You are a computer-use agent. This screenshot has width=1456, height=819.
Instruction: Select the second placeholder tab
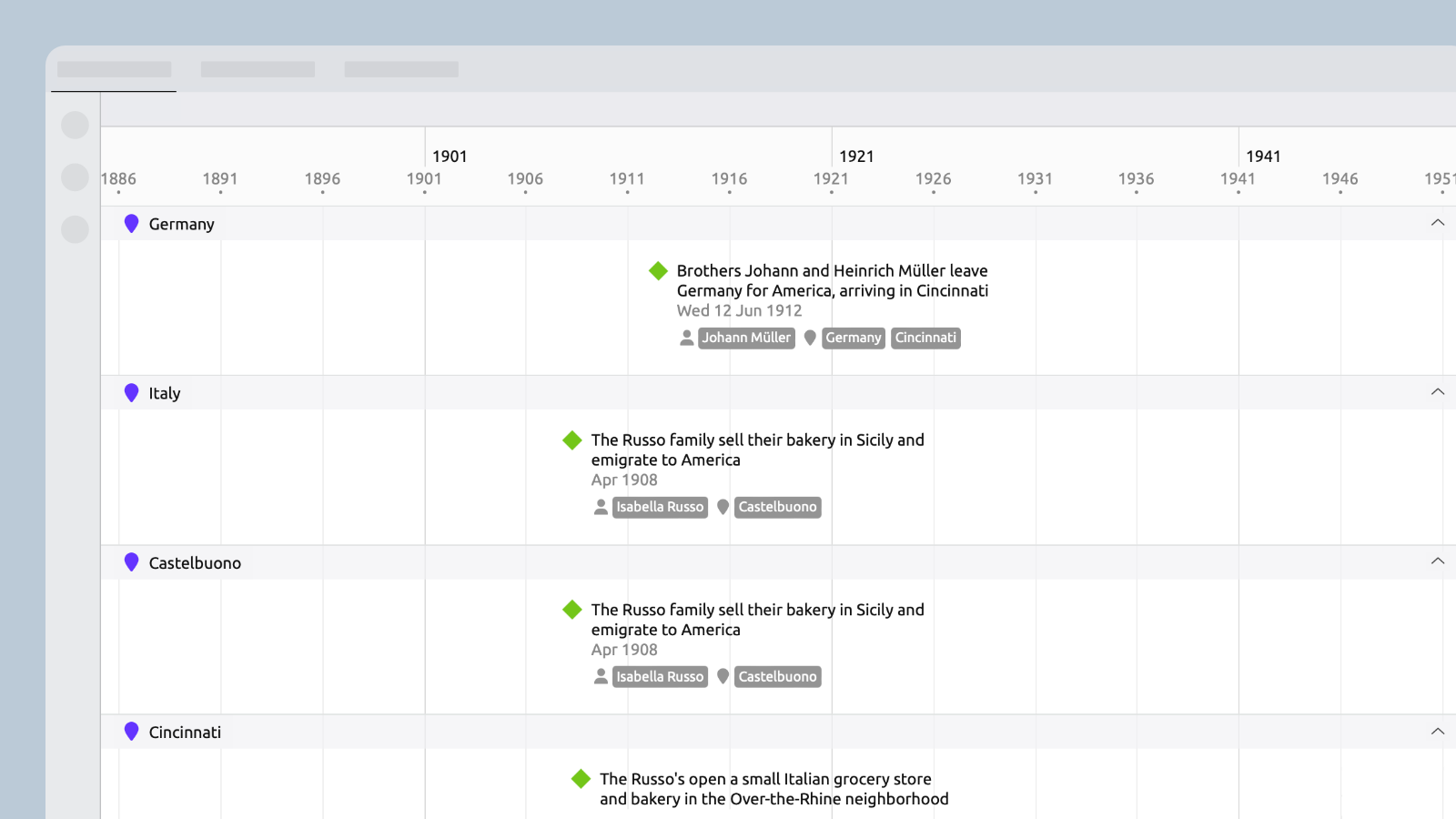pyautogui.click(x=258, y=69)
